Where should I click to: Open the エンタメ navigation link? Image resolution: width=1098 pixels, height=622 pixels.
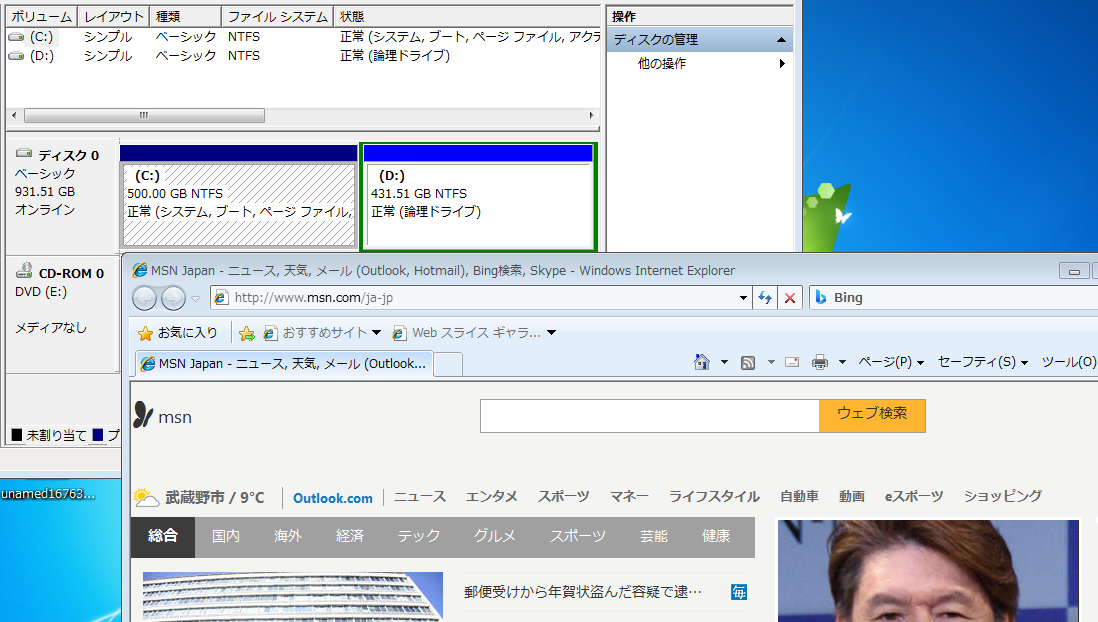492,497
